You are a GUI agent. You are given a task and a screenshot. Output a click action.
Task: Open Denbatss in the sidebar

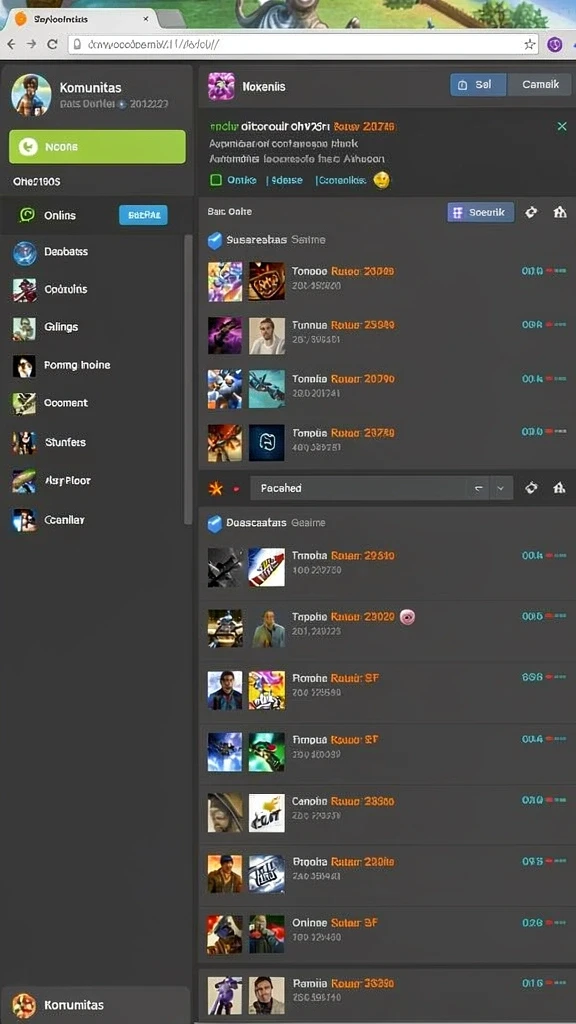coord(66,251)
